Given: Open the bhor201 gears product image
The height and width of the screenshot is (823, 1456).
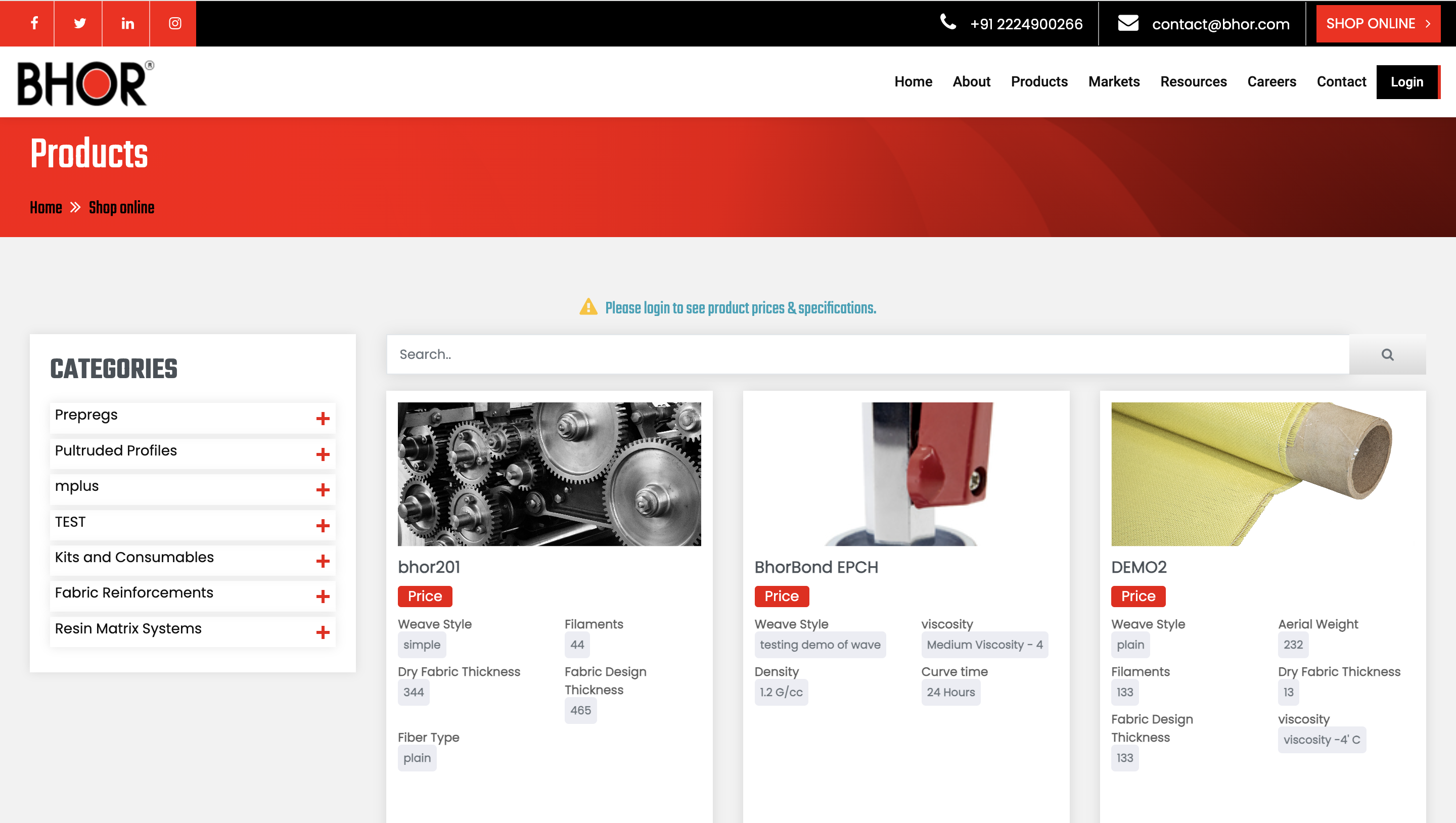Looking at the screenshot, I should click(549, 474).
